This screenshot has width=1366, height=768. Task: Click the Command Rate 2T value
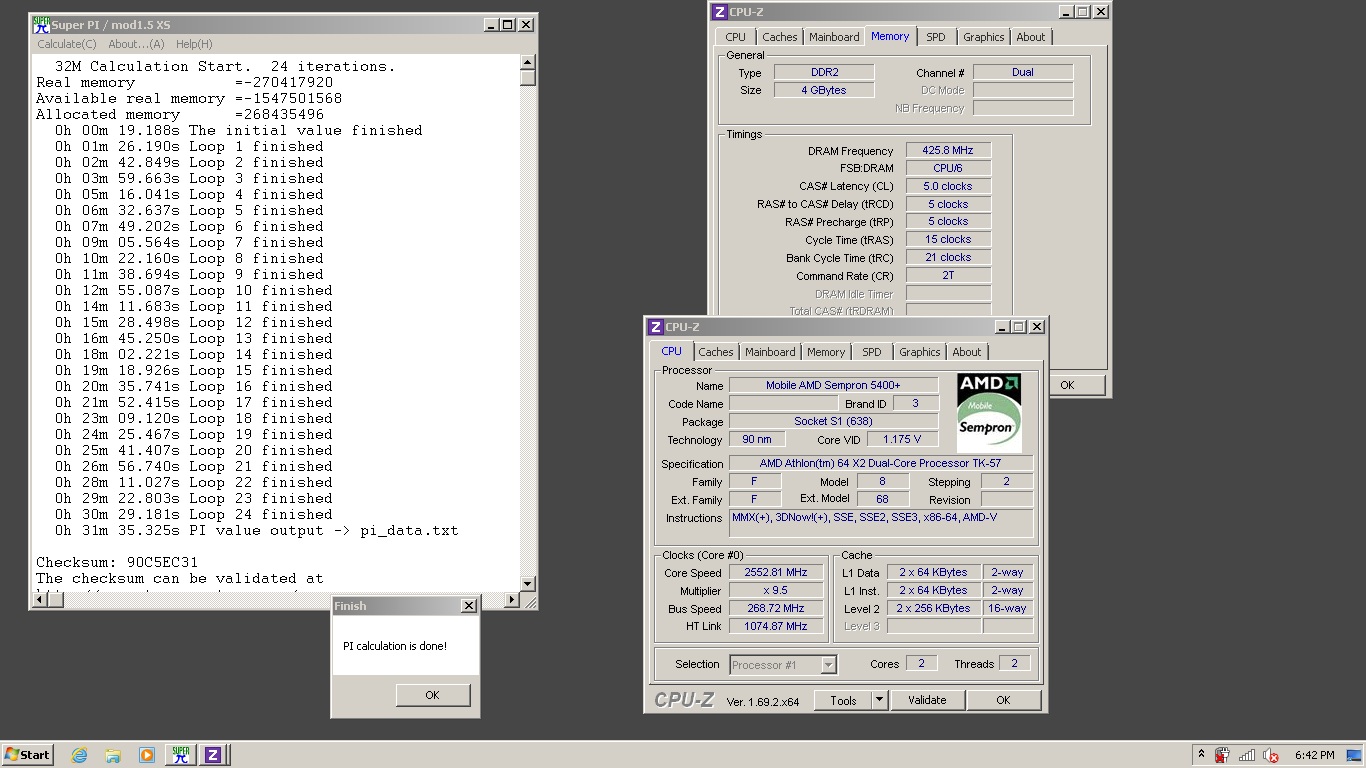[948, 275]
